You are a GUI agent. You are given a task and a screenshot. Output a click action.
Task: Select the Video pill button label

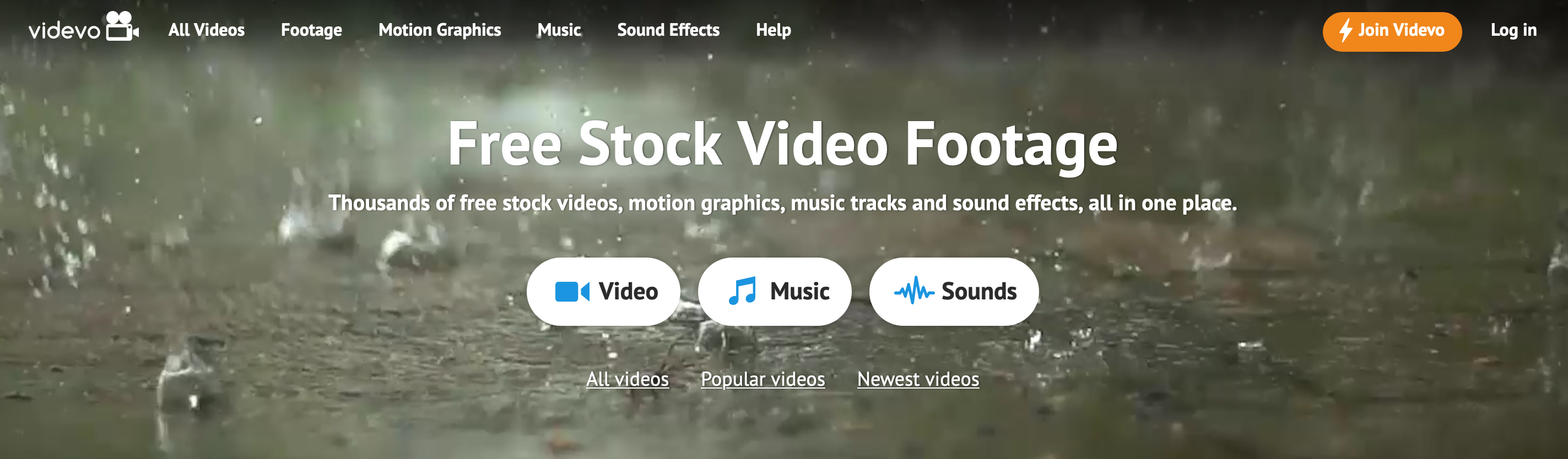pyautogui.click(x=628, y=292)
